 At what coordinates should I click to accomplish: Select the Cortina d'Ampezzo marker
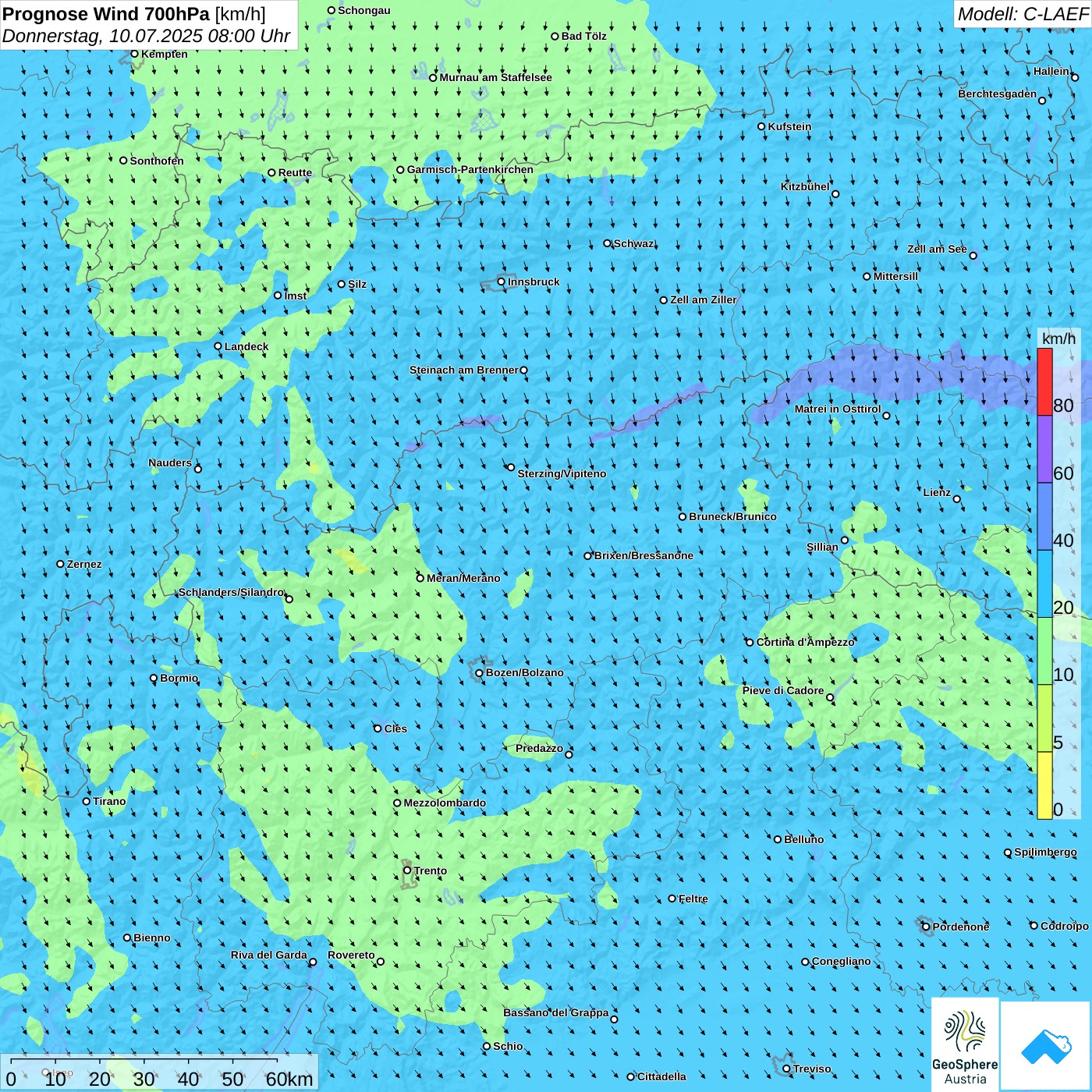tap(750, 643)
